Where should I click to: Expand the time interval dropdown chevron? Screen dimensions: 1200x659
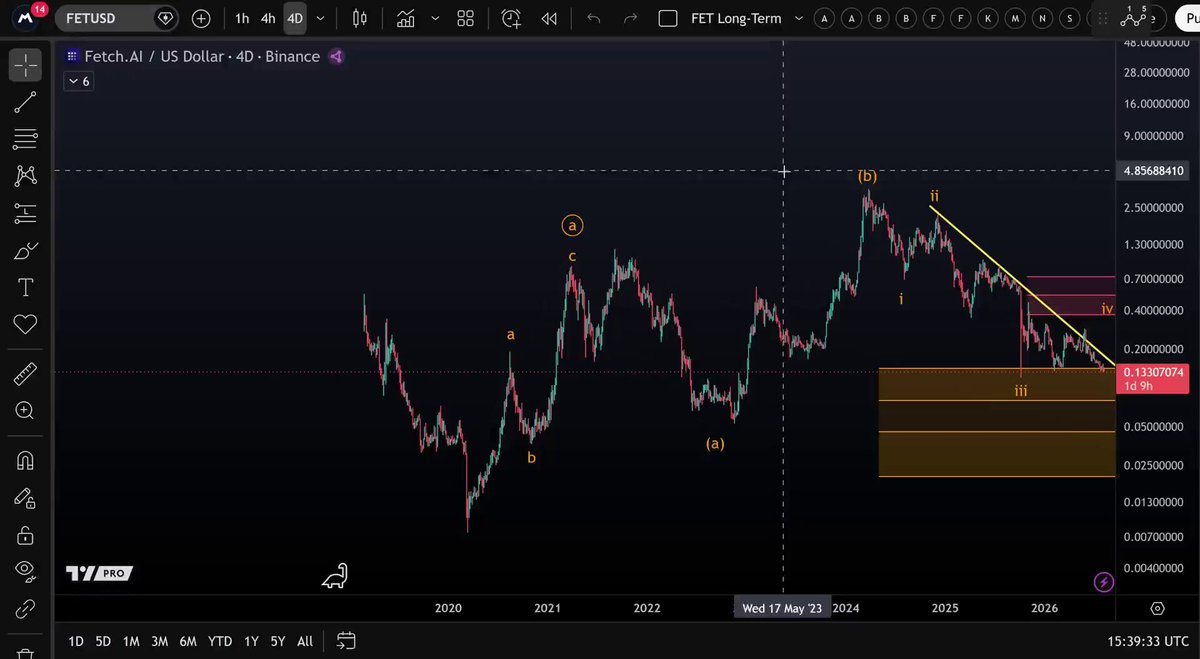(x=320, y=18)
